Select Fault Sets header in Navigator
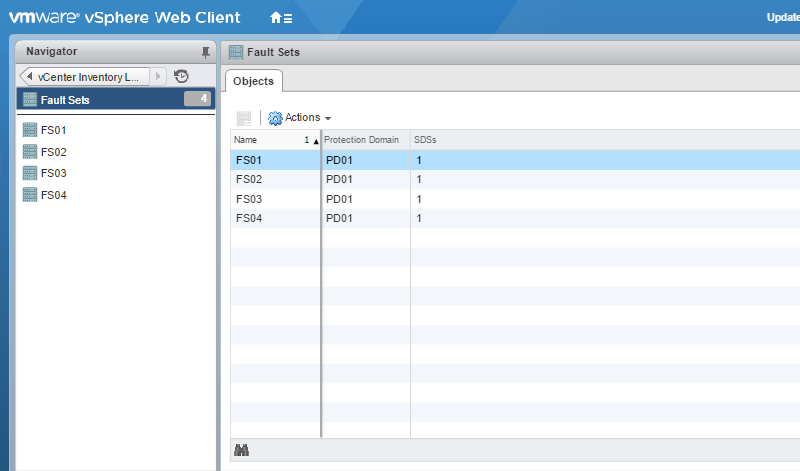The height and width of the screenshot is (471, 800). pos(116,100)
